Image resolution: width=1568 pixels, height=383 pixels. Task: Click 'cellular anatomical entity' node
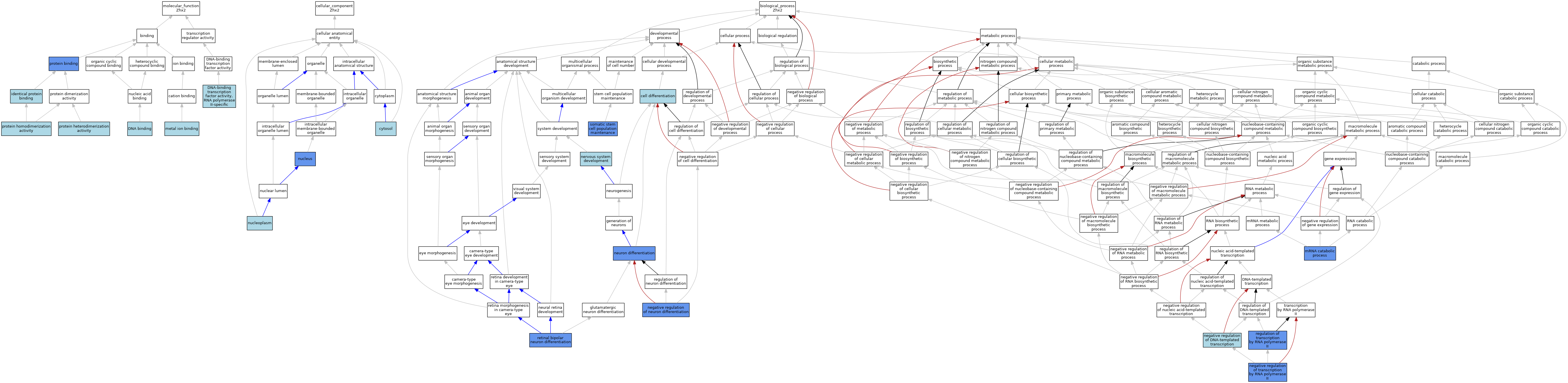[335, 36]
